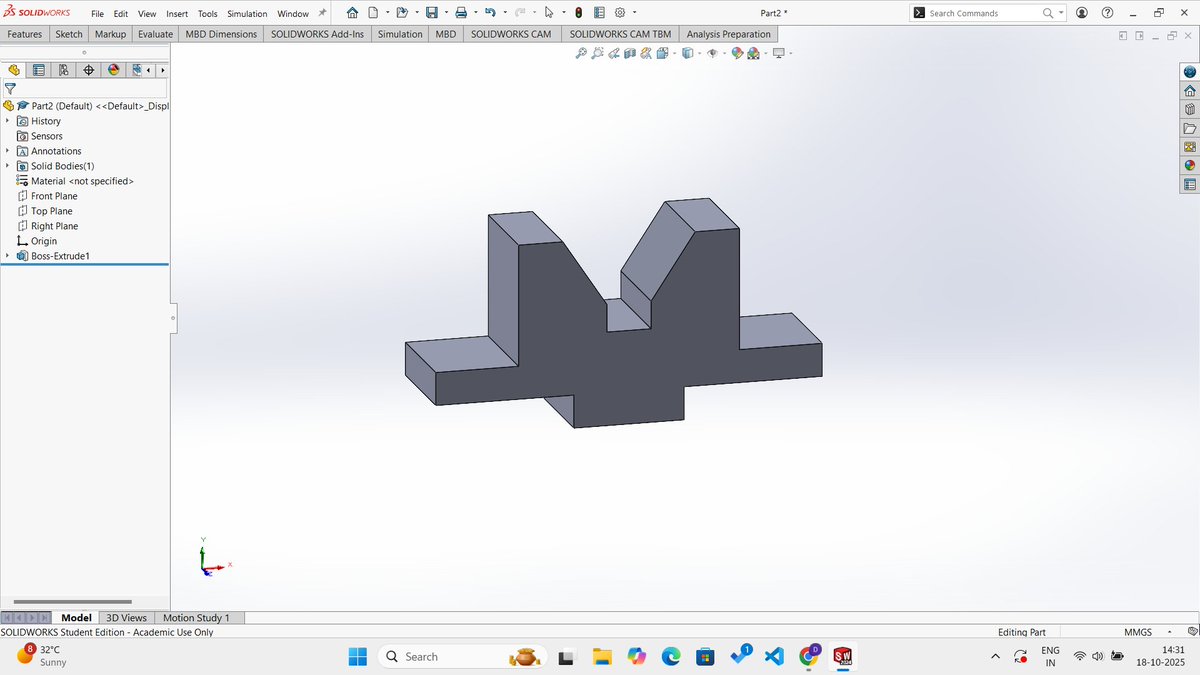Switch to the Sketch tab

click(69, 34)
